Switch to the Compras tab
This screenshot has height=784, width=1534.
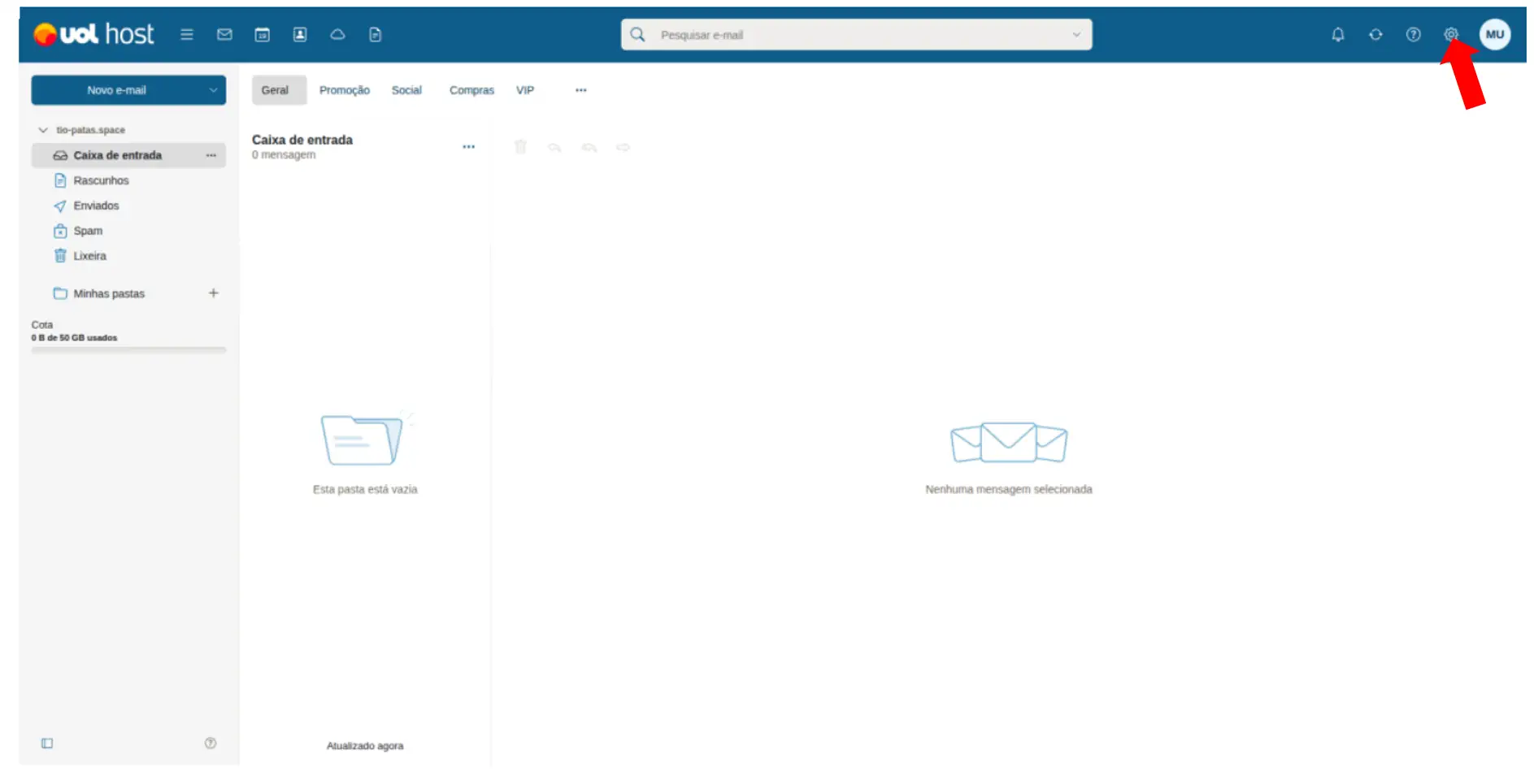coord(471,90)
